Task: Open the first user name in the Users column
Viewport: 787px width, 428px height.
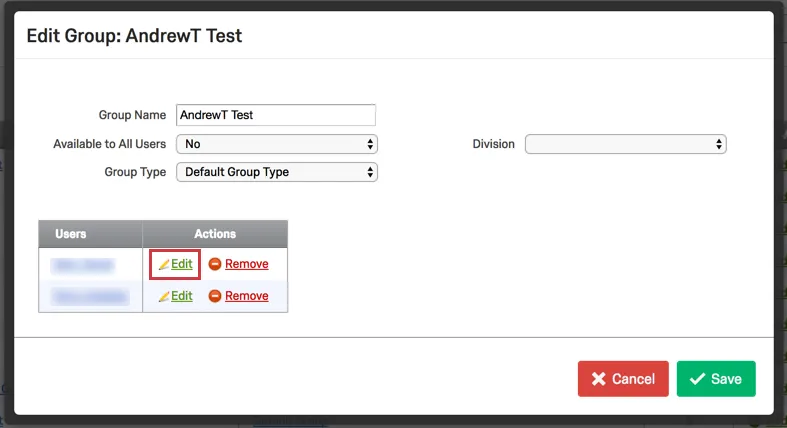Action: tap(84, 265)
